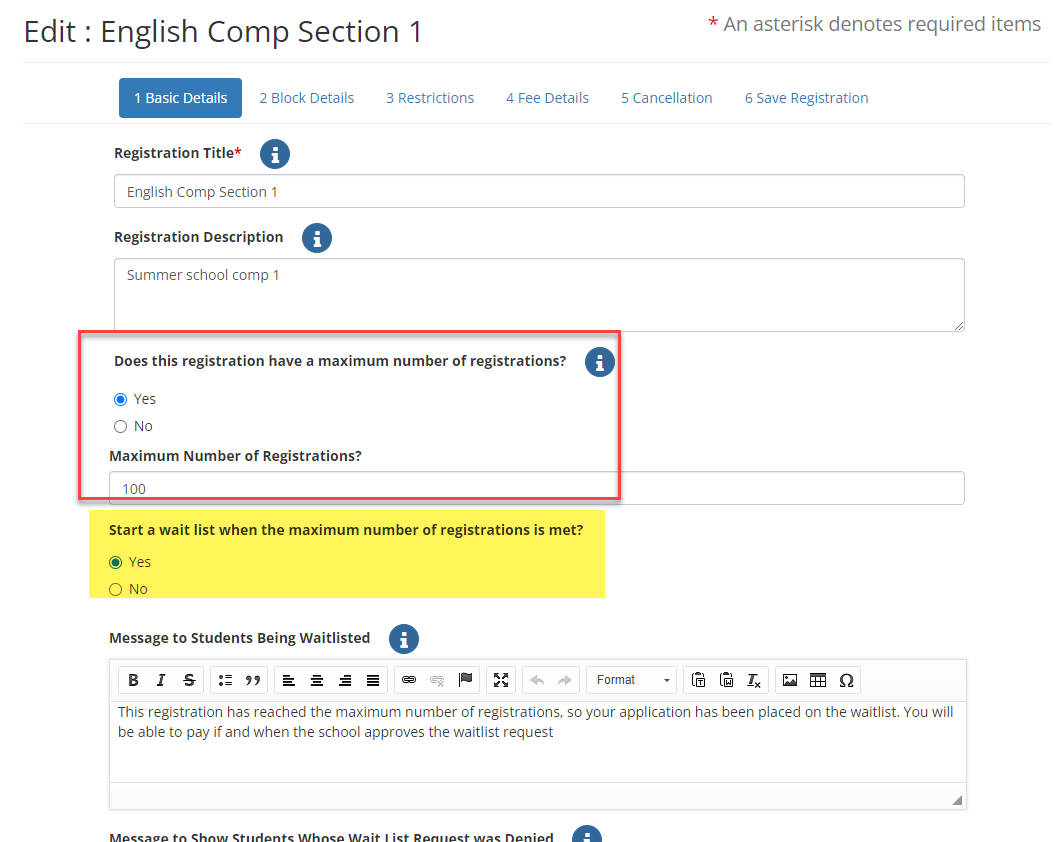Switch to the Fee Details tab

547,97
